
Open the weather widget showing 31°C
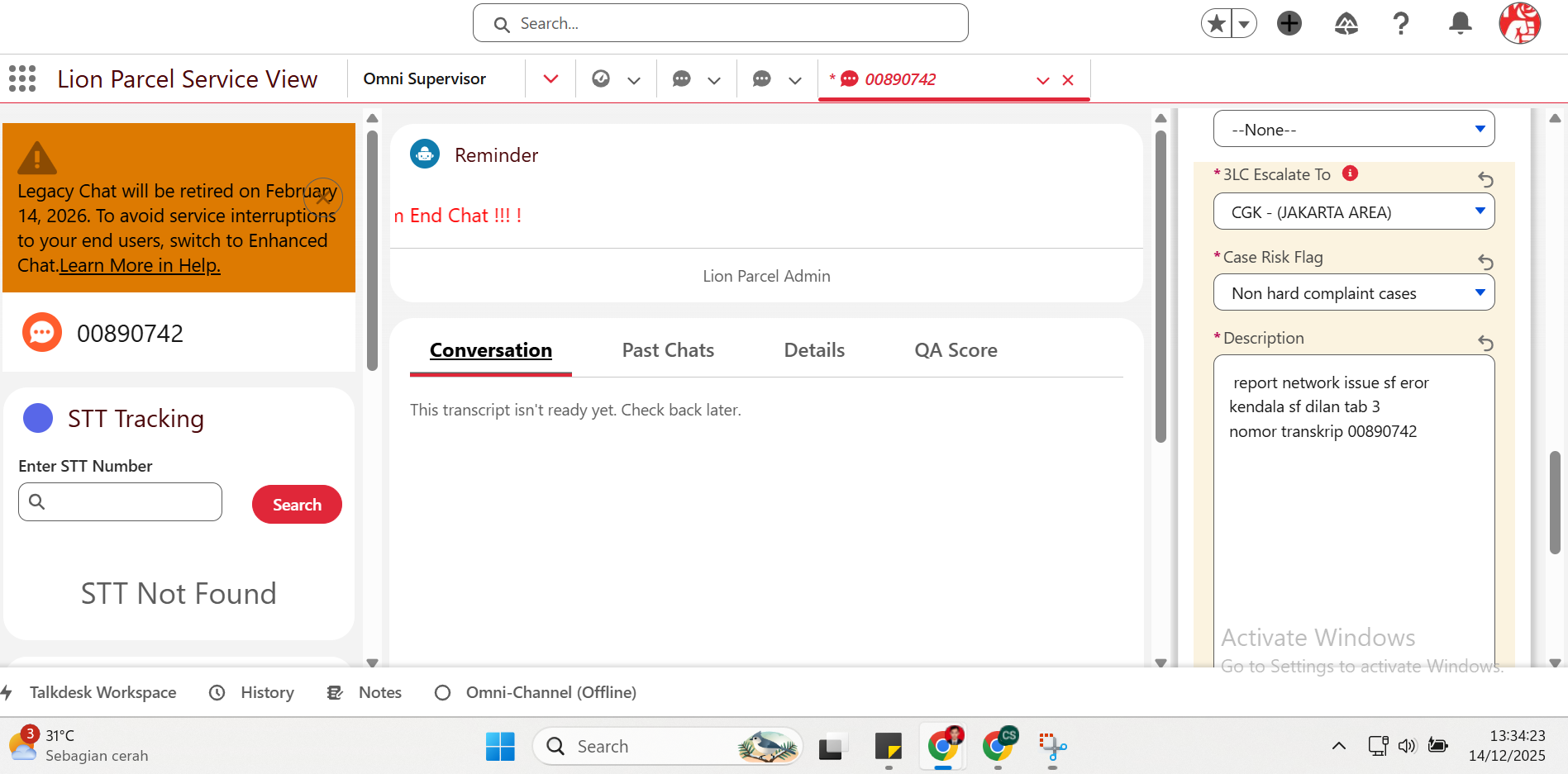tap(79, 745)
